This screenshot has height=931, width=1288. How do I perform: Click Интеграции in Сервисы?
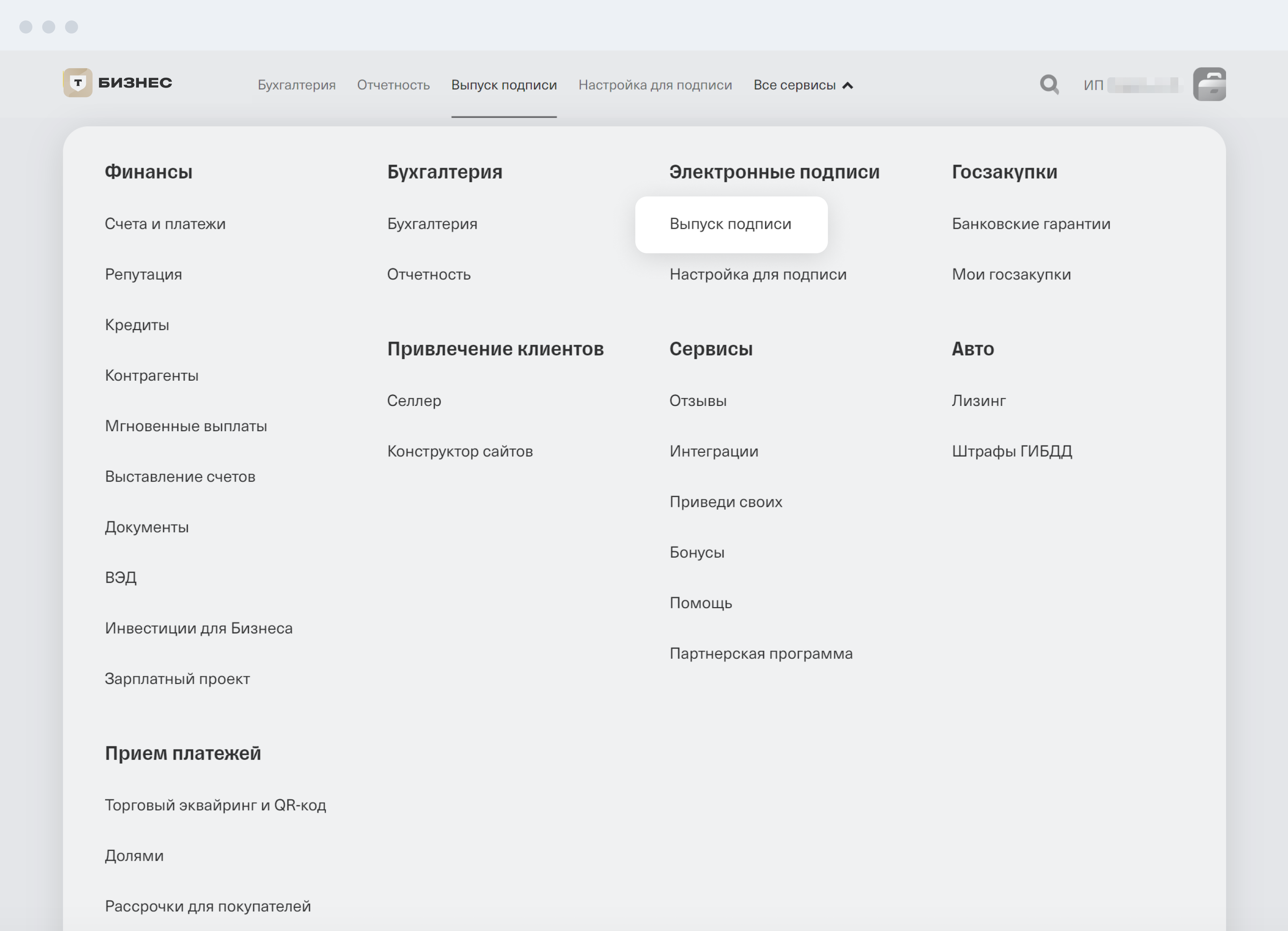[x=713, y=451]
